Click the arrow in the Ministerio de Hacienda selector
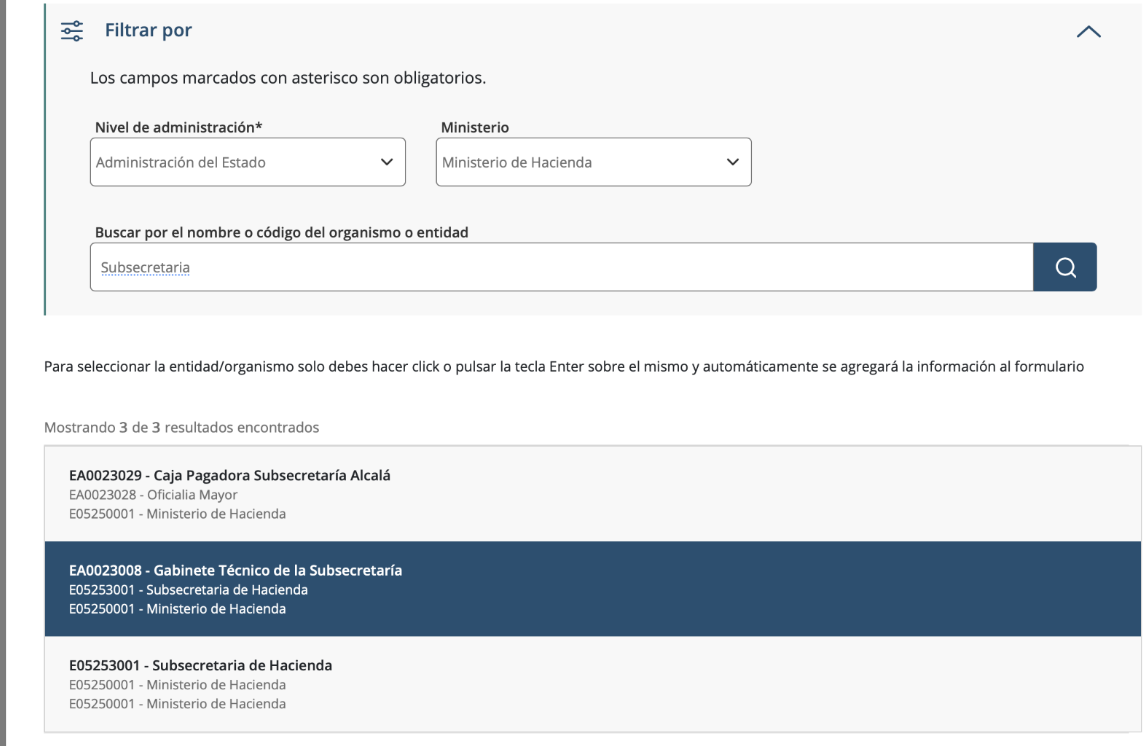This screenshot has width=1145, height=746. (x=732, y=162)
